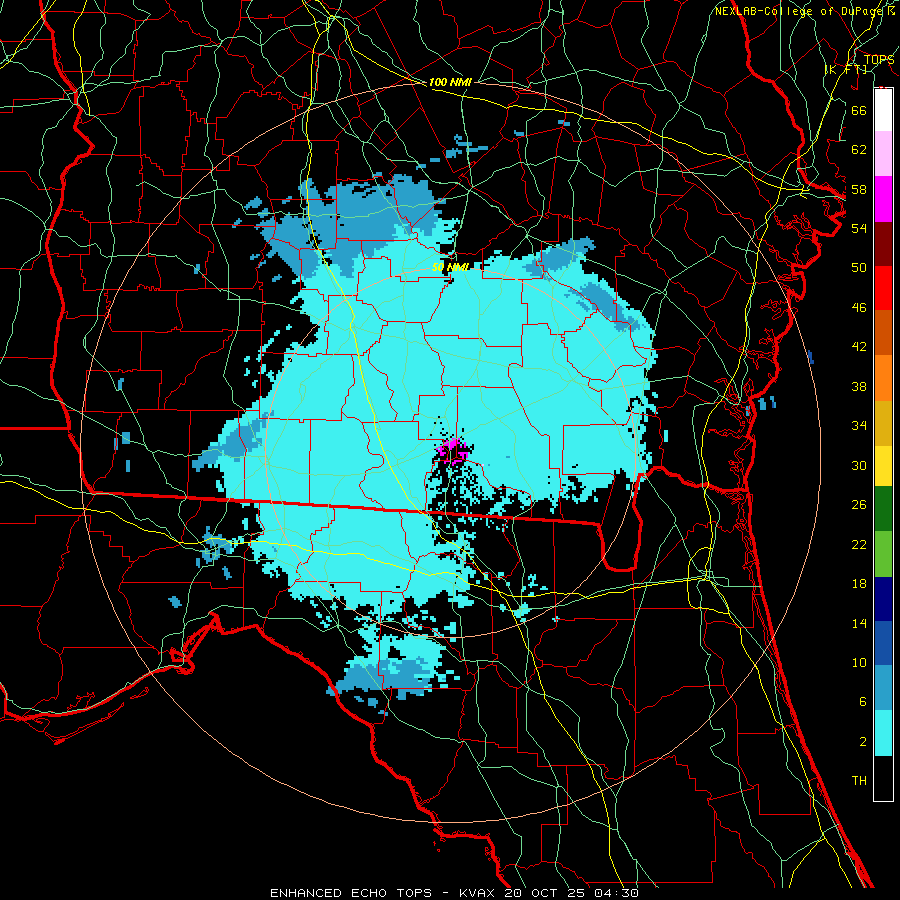Click the 'TH' legend label
The width and height of the screenshot is (900, 900).
point(859,781)
